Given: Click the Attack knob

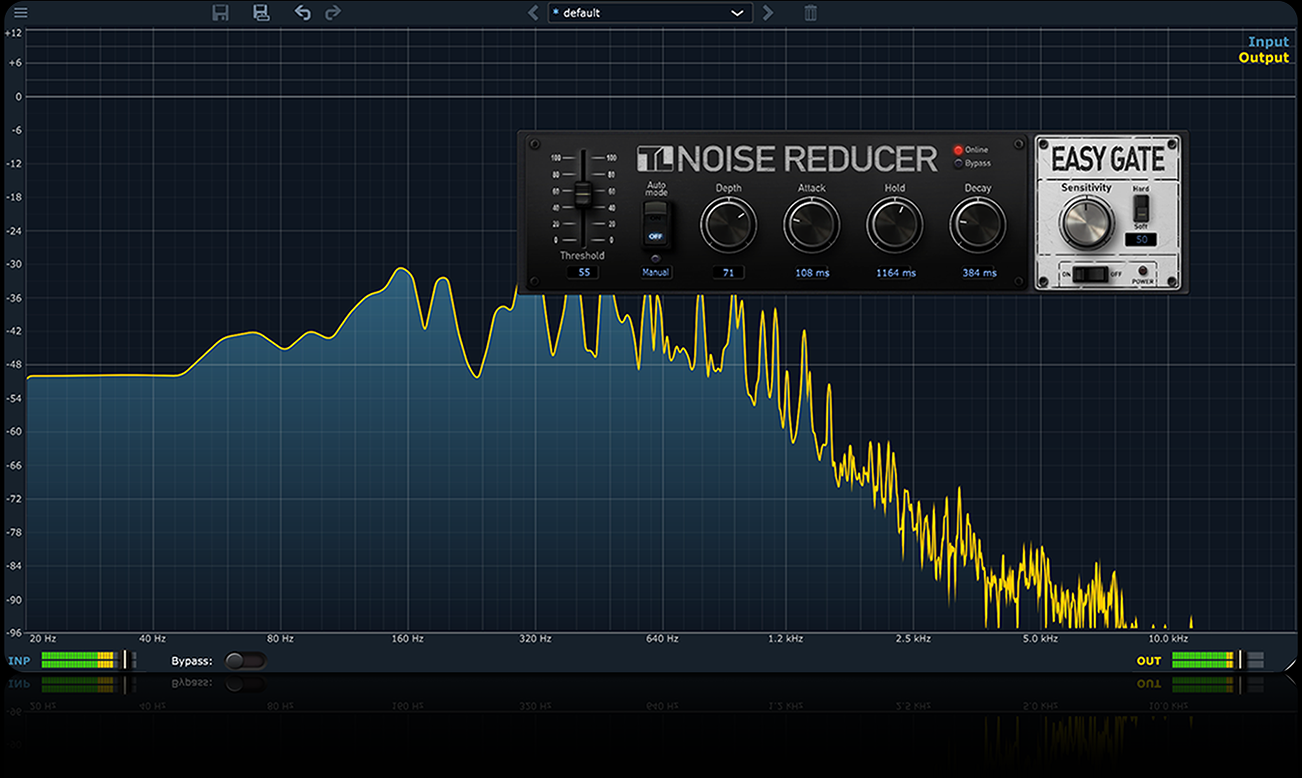Looking at the screenshot, I should 811,224.
